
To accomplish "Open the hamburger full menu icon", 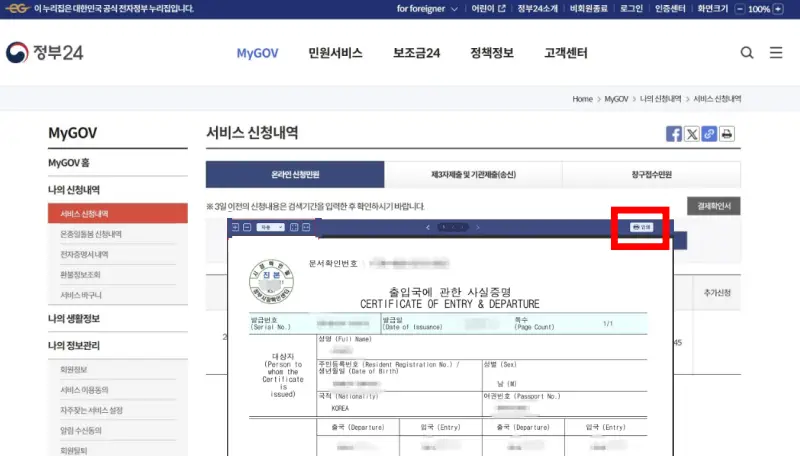I will click(776, 53).
